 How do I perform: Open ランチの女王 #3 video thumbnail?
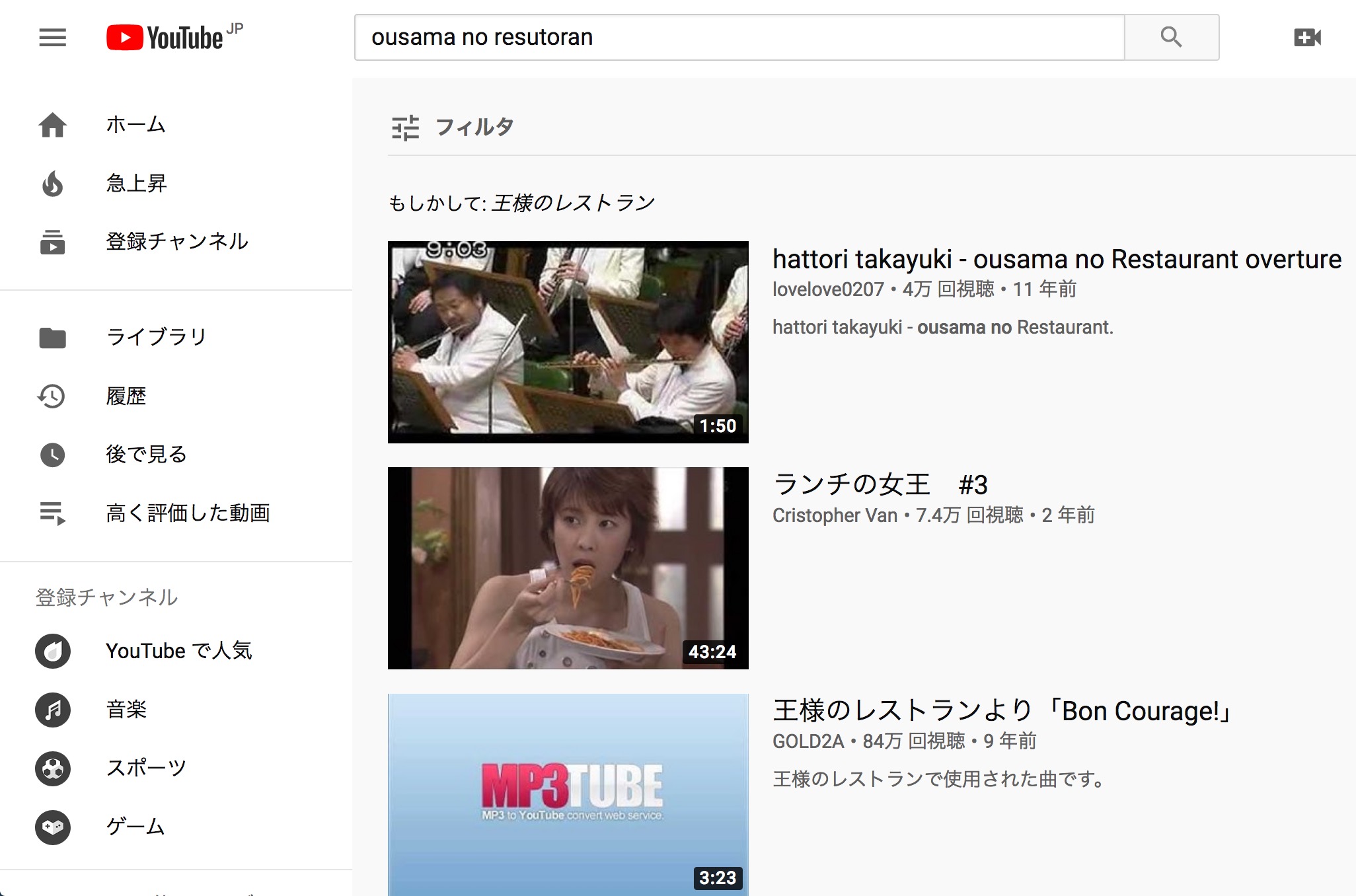(568, 568)
